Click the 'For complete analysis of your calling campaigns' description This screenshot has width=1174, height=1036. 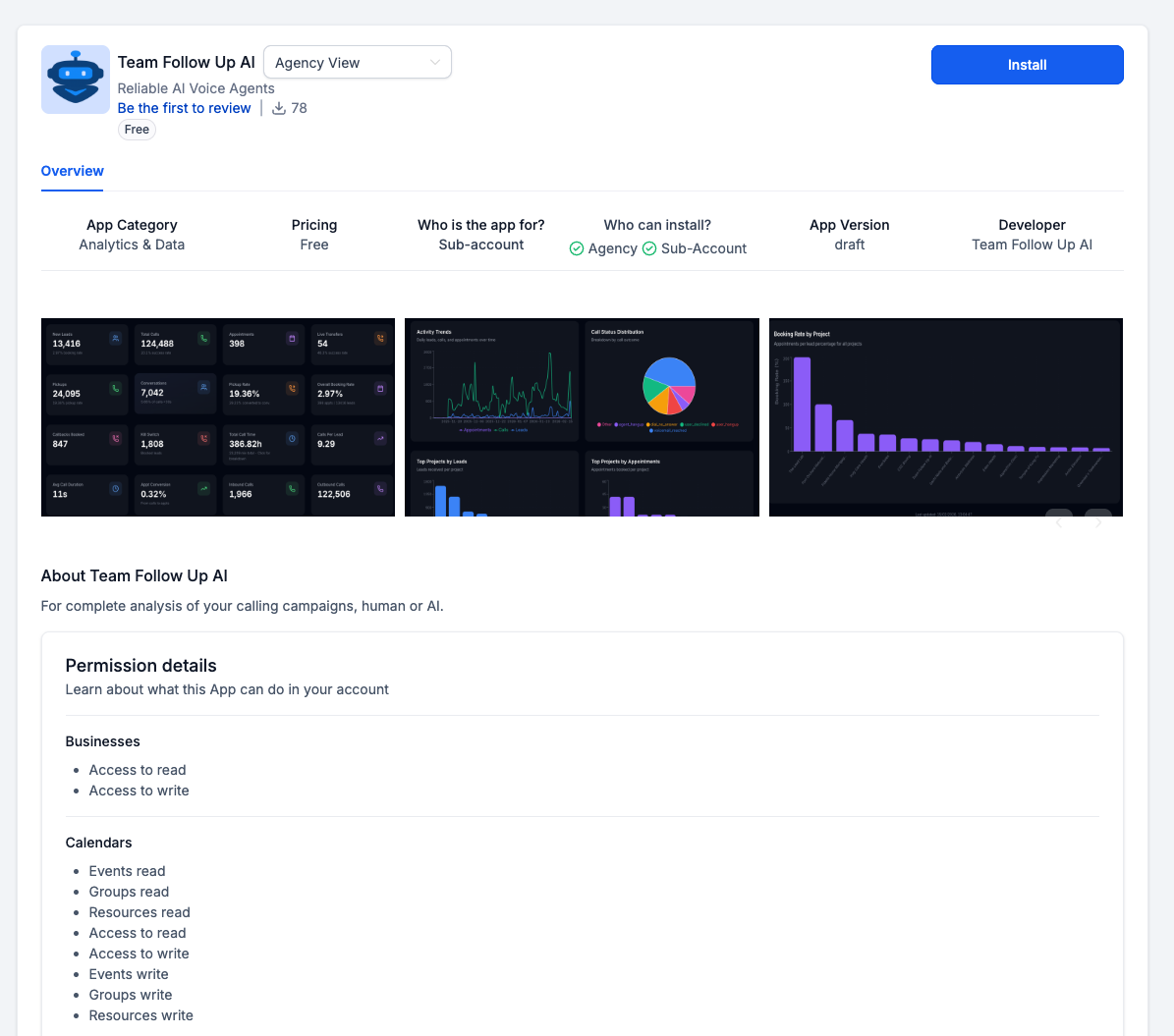pyautogui.click(x=242, y=606)
